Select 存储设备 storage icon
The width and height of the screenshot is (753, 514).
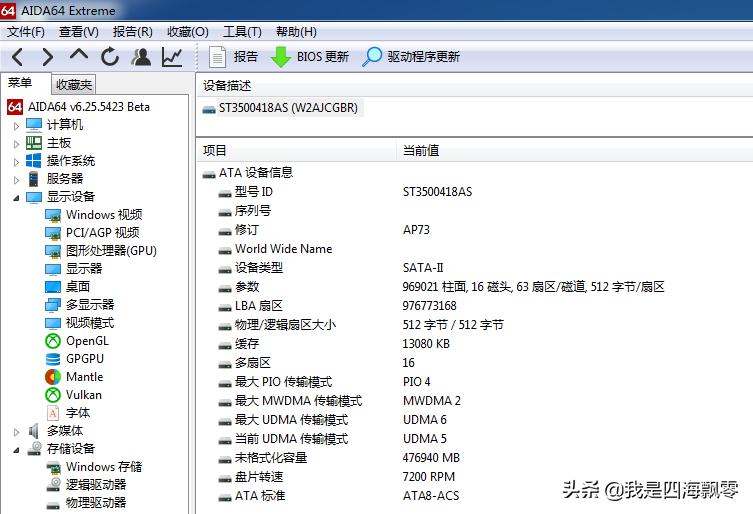(x=35, y=448)
